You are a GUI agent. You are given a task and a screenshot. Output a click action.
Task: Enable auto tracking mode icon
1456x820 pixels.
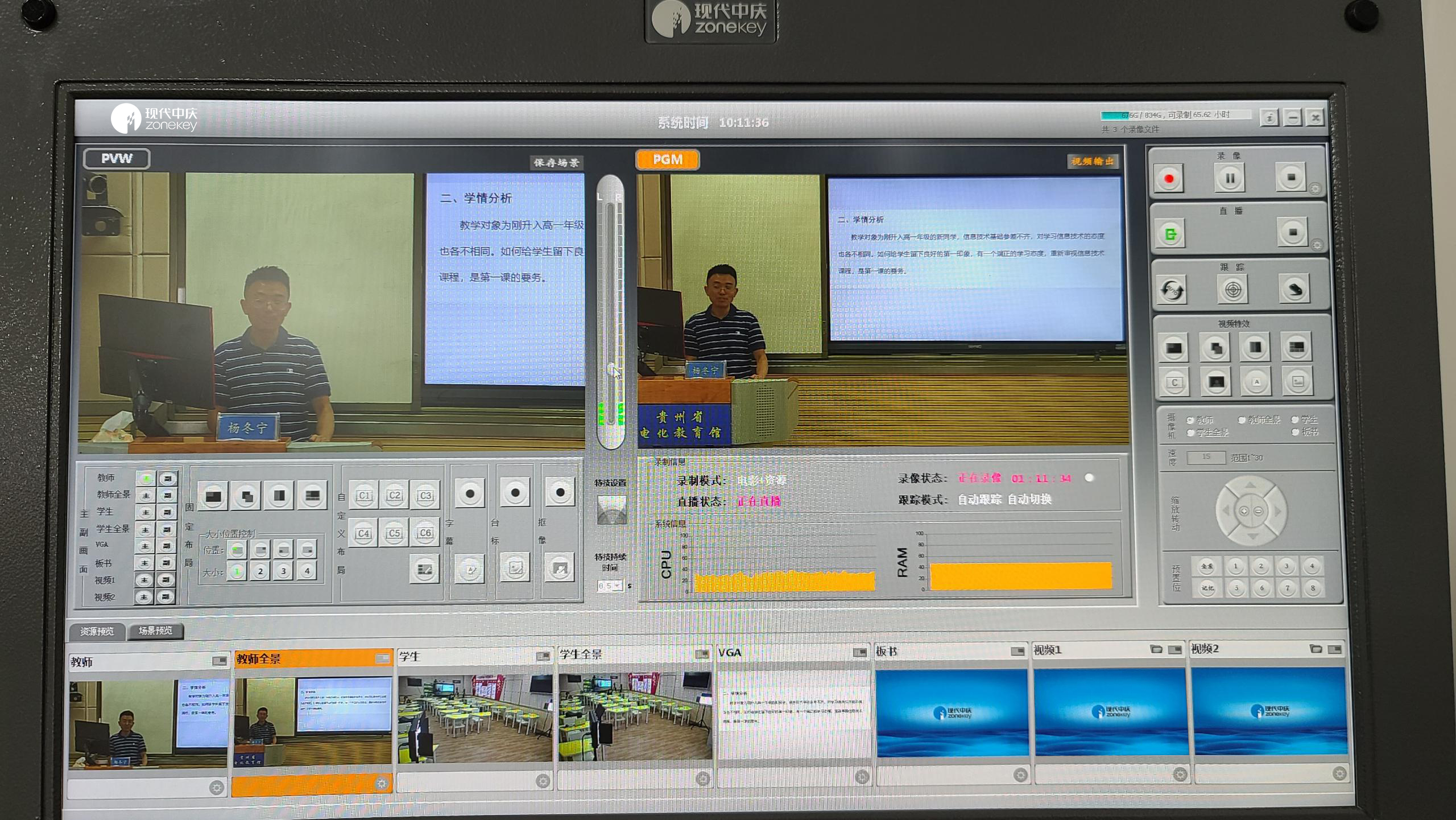pos(1172,290)
